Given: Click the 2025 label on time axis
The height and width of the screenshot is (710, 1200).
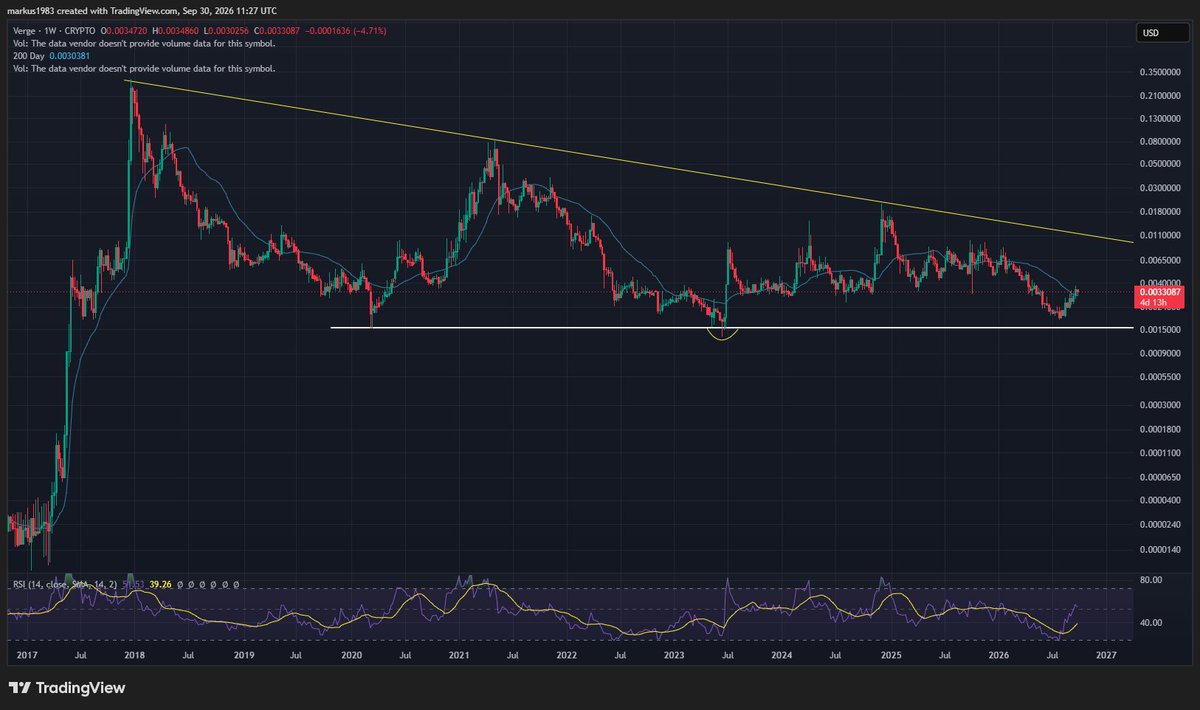Looking at the screenshot, I should click(891, 657).
